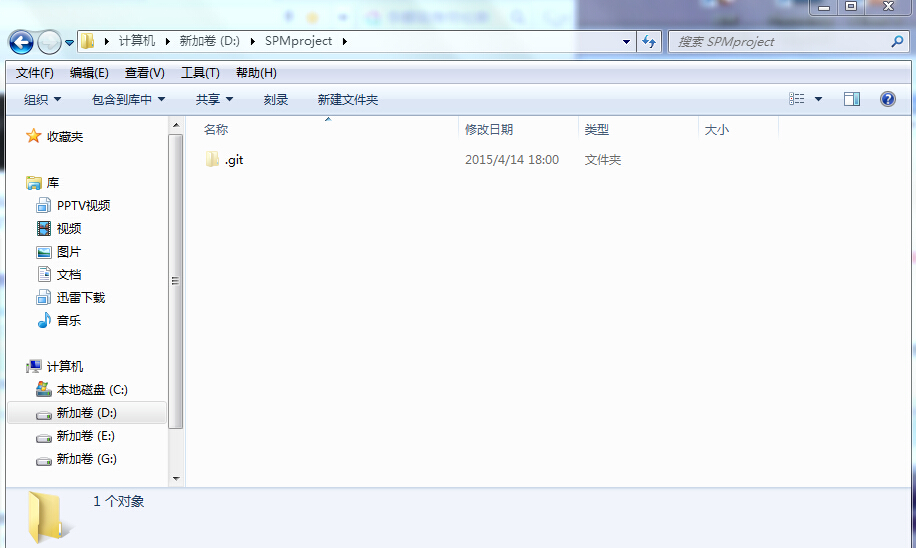This screenshot has width=916, height=548.
Task: Select 收藏夹 in the navigation pane
Action: pyautogui.click(x=65, y=137)
